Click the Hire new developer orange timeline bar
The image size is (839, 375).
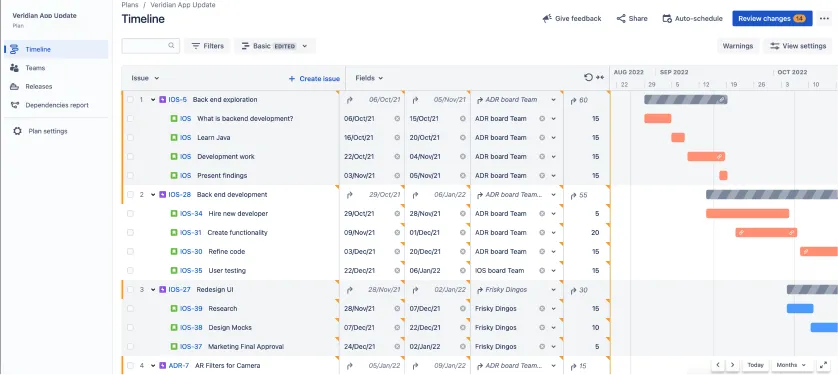click(748, 213)
